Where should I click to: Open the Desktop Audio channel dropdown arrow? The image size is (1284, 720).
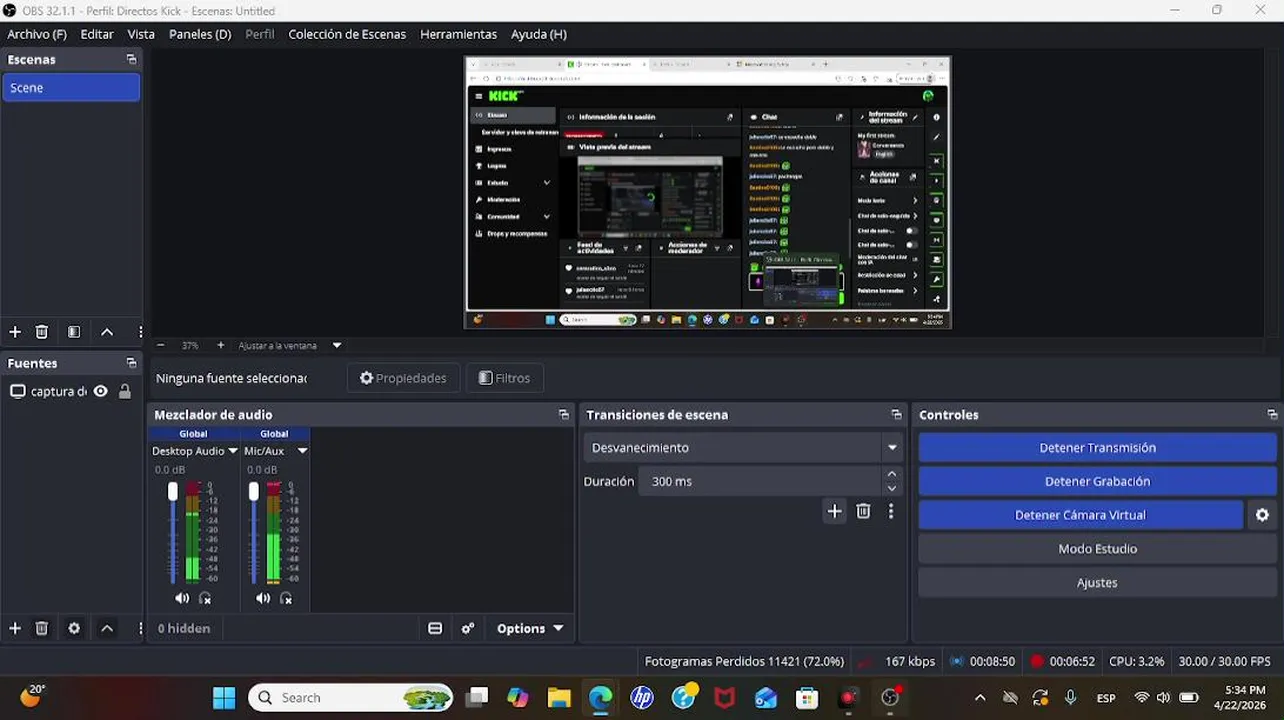pos(233,451)
